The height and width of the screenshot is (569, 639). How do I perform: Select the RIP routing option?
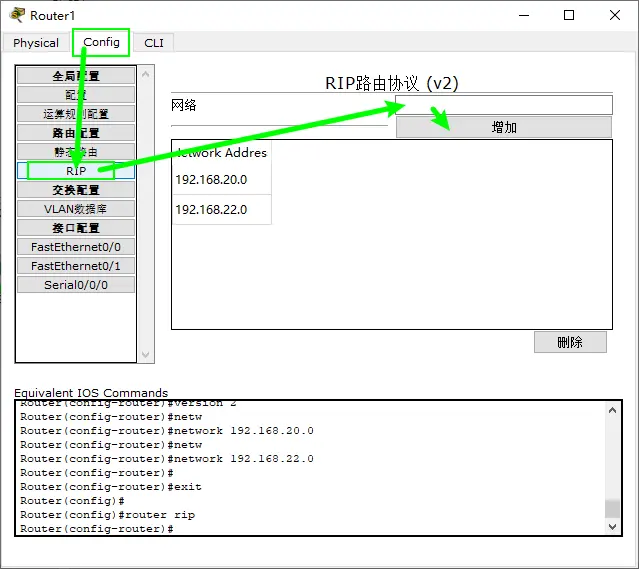(76, 171)
